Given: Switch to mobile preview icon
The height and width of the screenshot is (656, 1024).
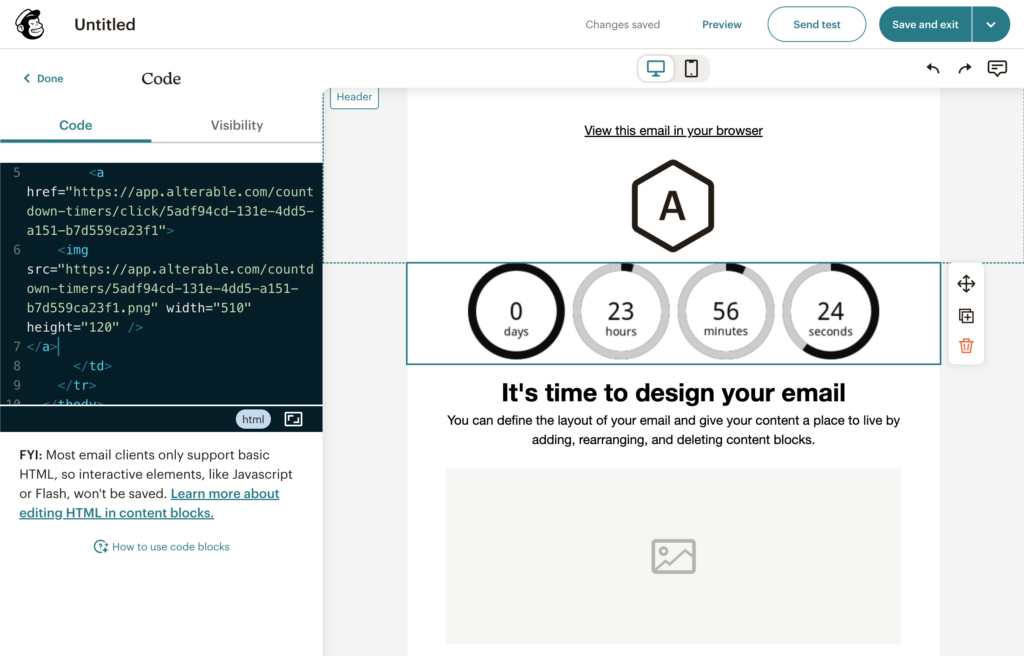Looking at the screenshot, I should coord(691,68).
